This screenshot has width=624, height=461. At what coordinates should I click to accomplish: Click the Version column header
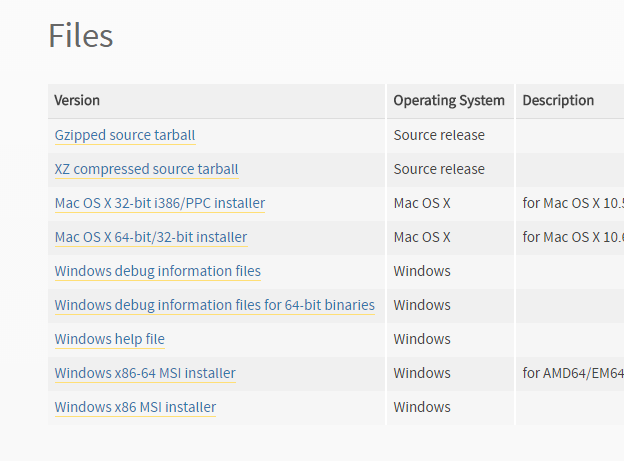77,101
